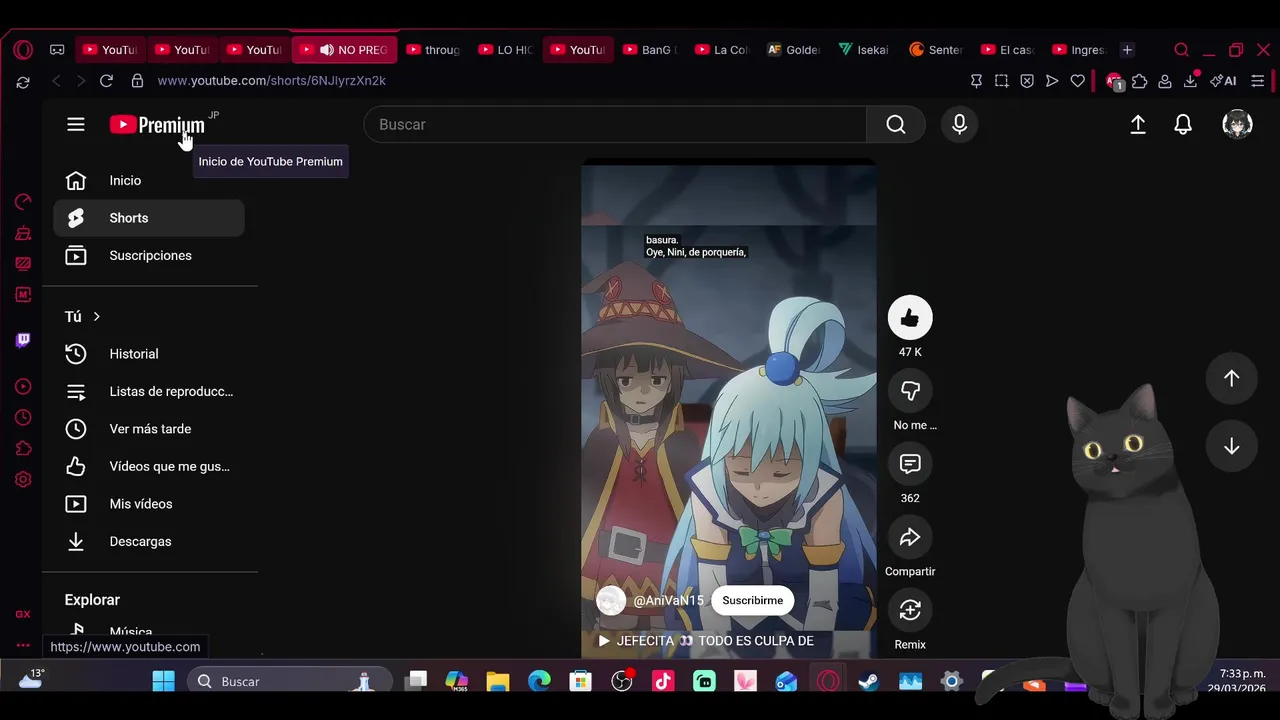Click the Compartir share arrow
1280x720 pixels.
tap(910, 537)
